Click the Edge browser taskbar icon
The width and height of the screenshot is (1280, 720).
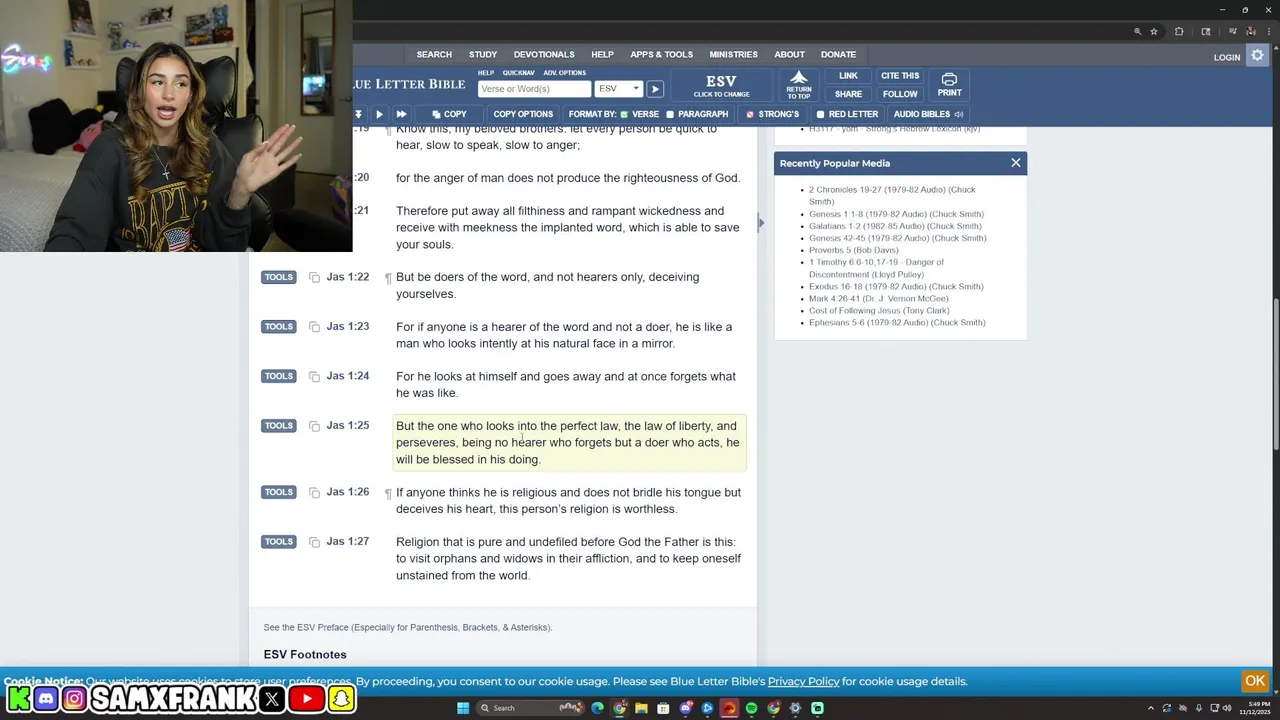pyautogui.click(x=598, y=708)
